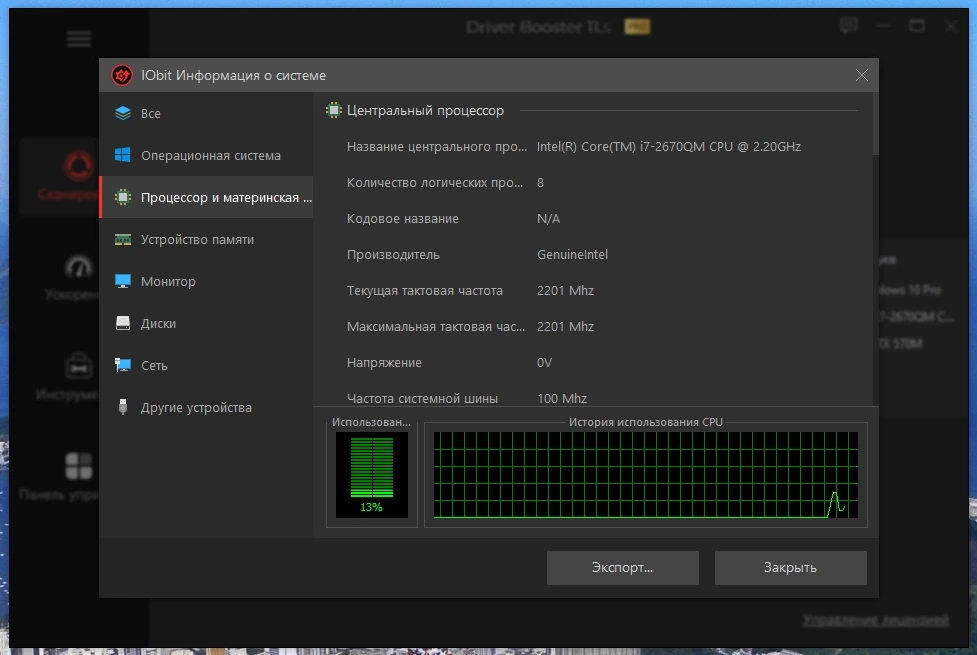Open the Все category
The width and height of the screenshot is (977, 655).
206,113
